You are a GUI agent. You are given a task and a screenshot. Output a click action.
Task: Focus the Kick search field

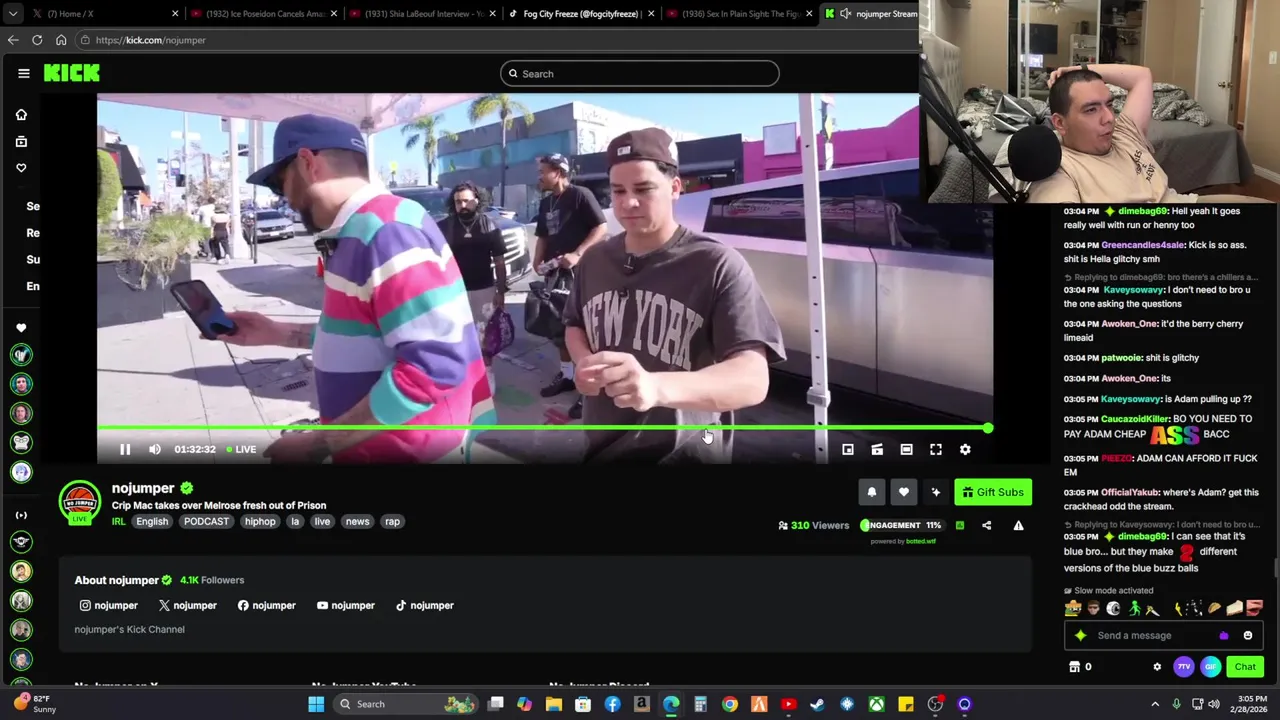coord(640,73)
